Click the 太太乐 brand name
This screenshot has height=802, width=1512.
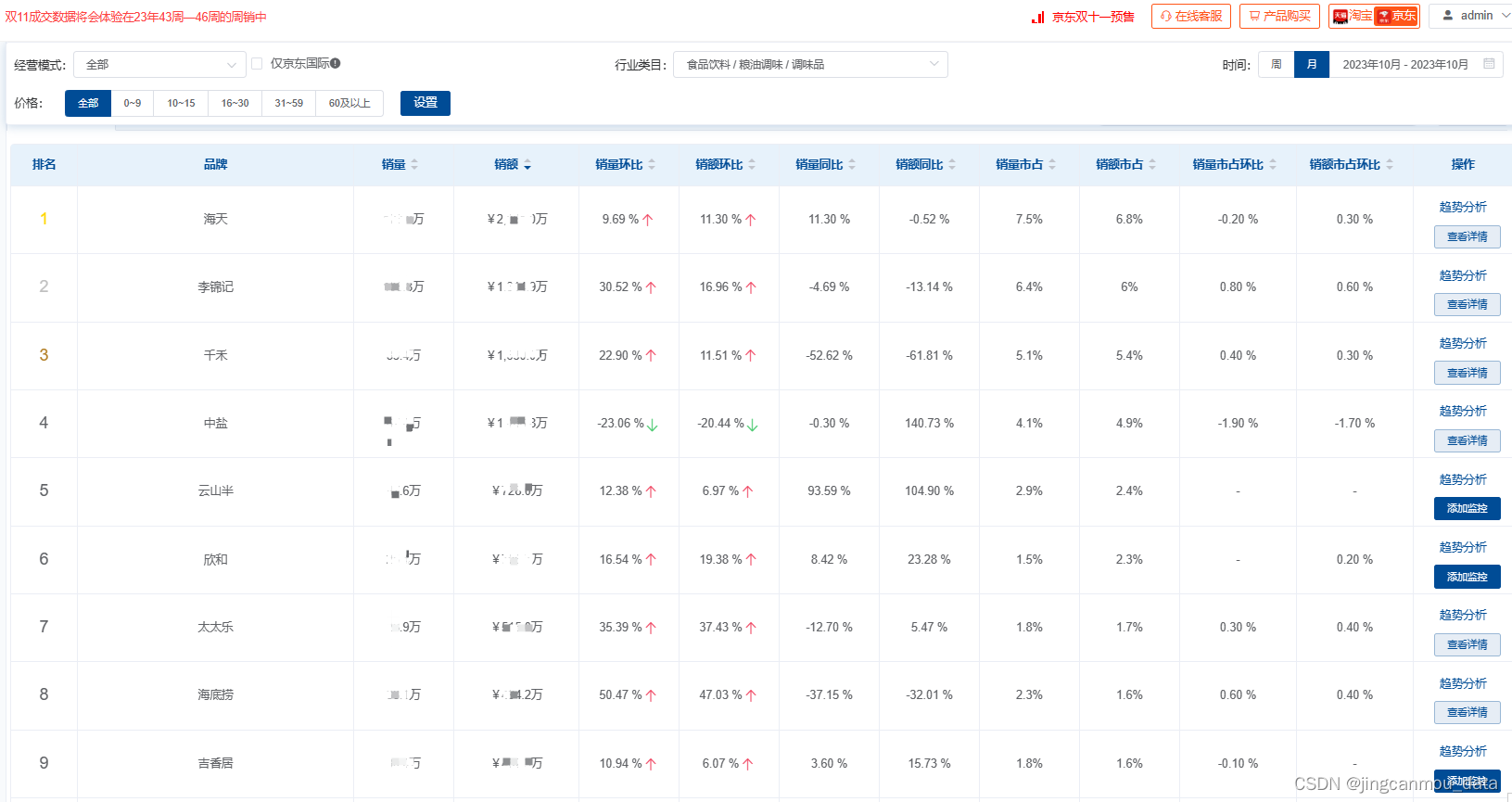[216, 627]
